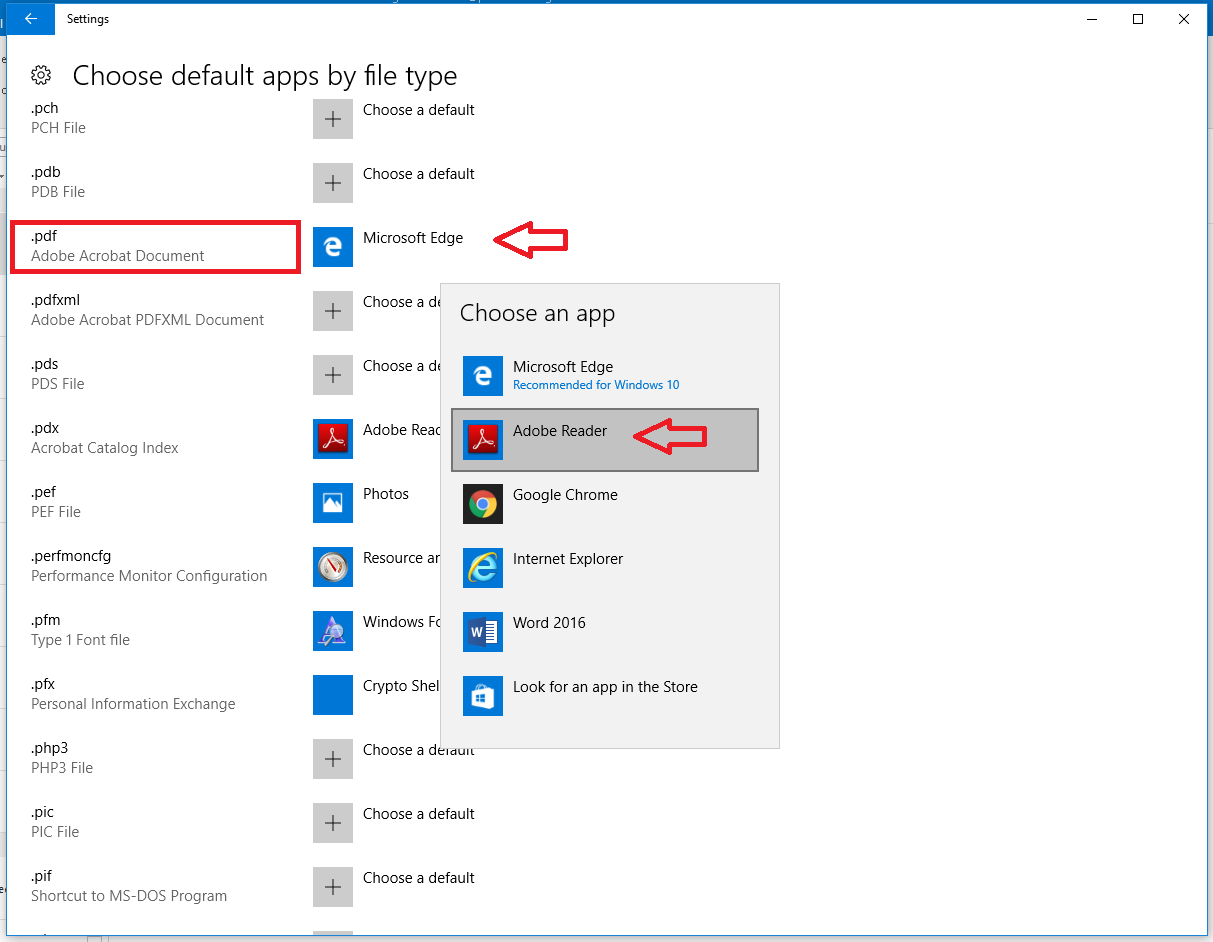
Task: Click the Word 2016 icon
Action: click(483, 632)
